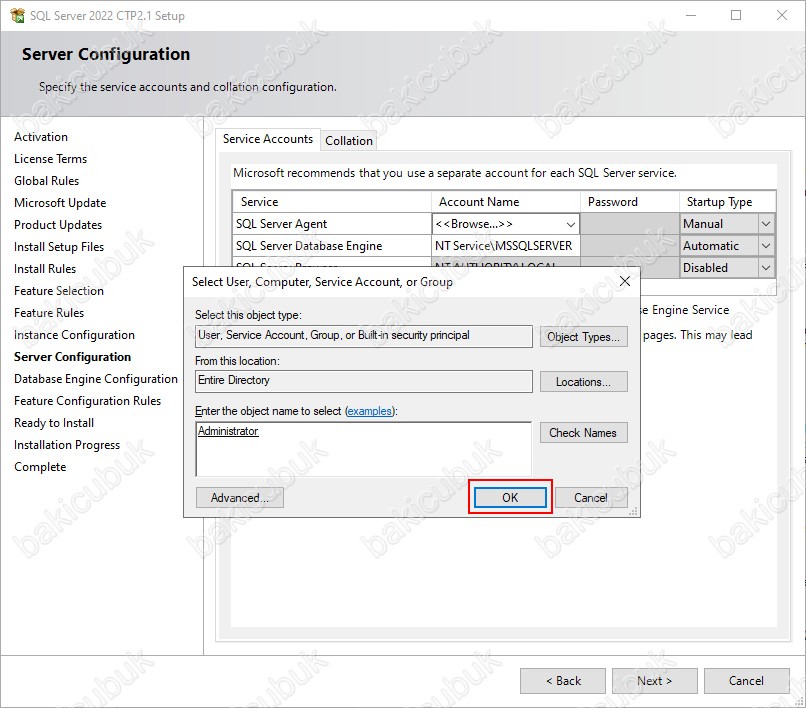Select the Instance Configuration step

pos(75,335)
